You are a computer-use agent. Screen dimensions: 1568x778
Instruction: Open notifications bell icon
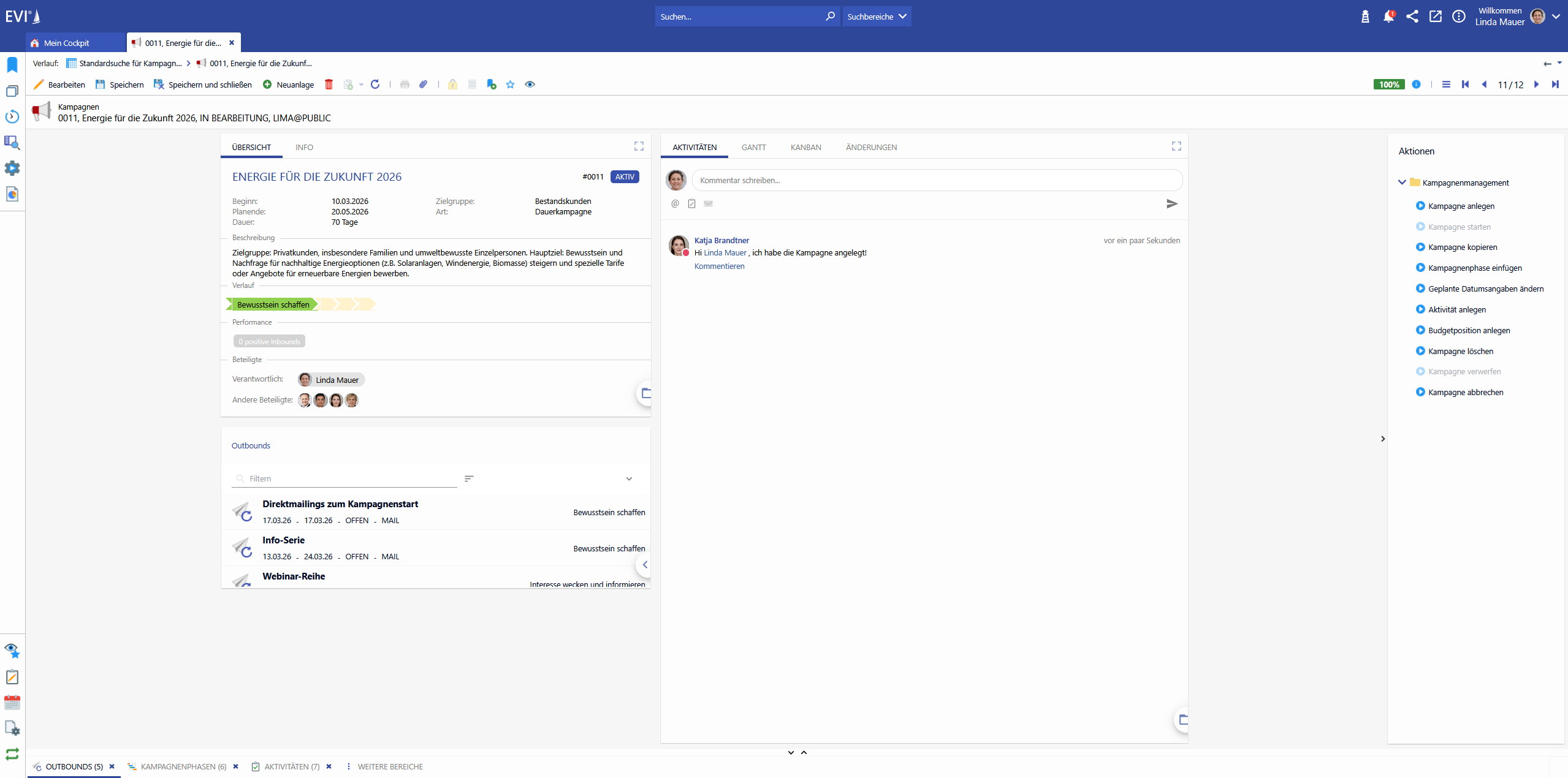click(1388, 17)
